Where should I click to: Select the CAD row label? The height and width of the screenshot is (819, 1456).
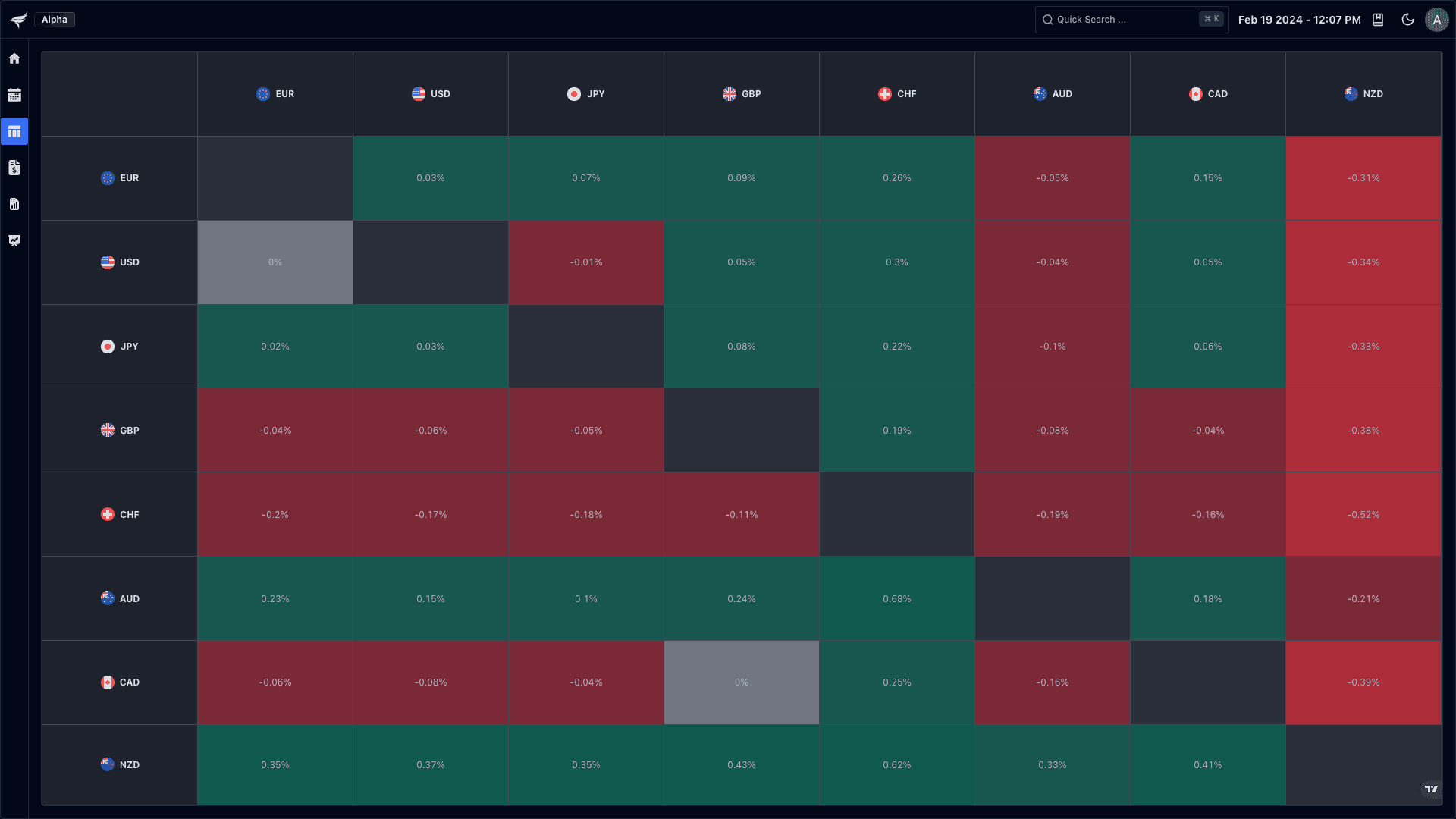click(120, 682)
